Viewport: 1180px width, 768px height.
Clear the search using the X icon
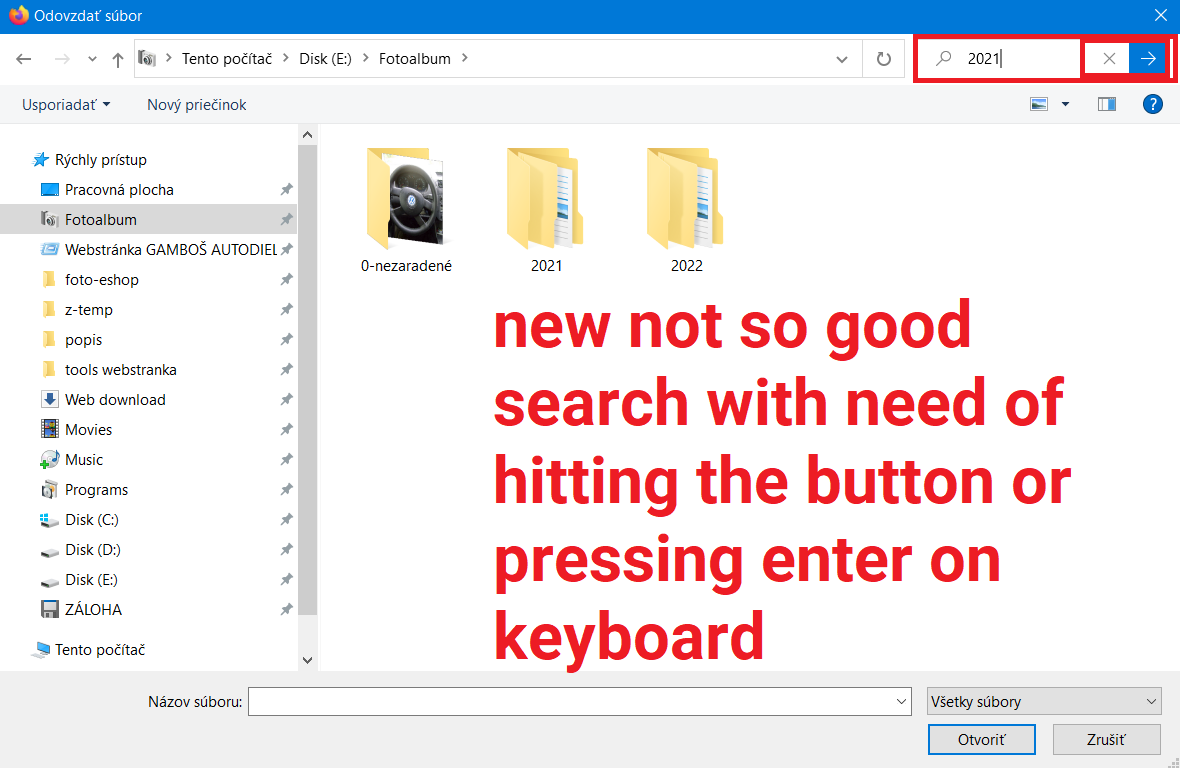(1108, 58)
